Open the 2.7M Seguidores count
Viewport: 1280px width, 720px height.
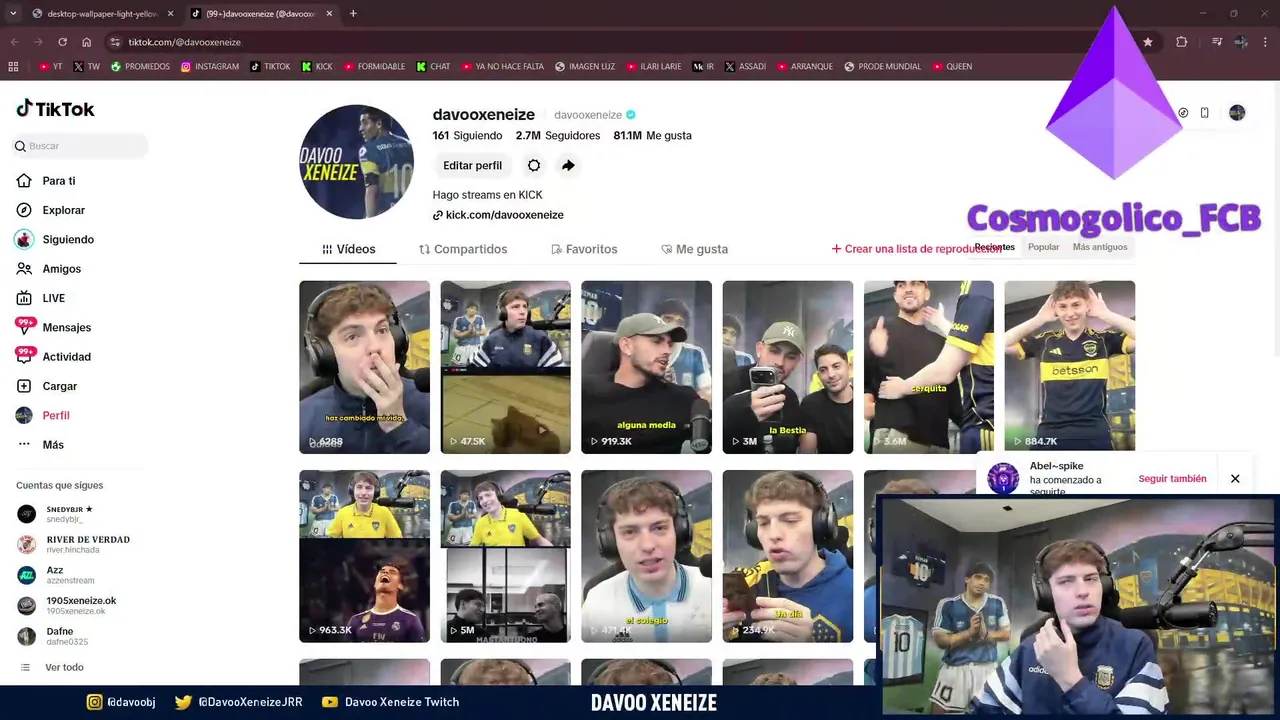558,135
